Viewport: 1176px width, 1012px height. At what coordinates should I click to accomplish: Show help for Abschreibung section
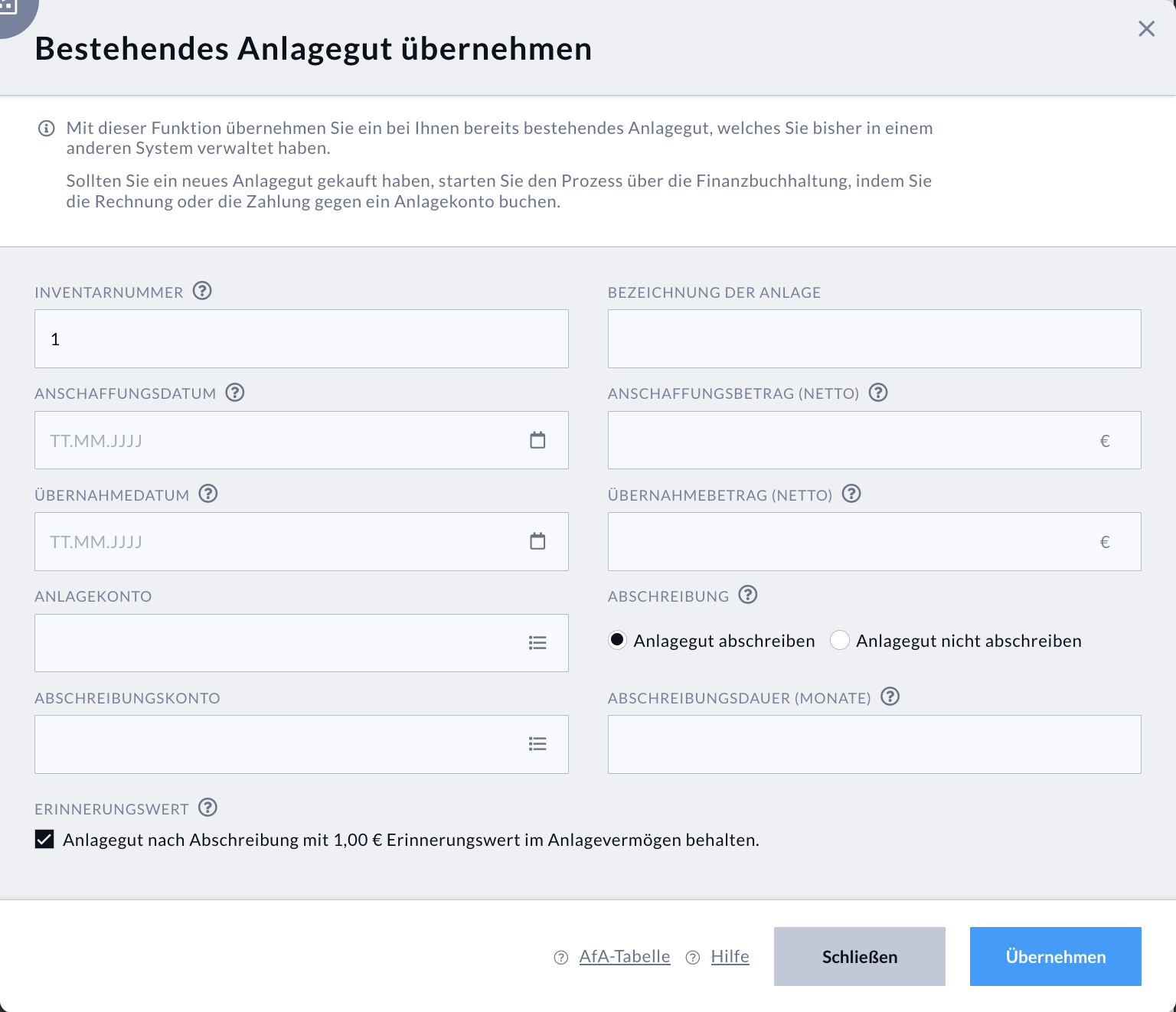coord(748,595)
